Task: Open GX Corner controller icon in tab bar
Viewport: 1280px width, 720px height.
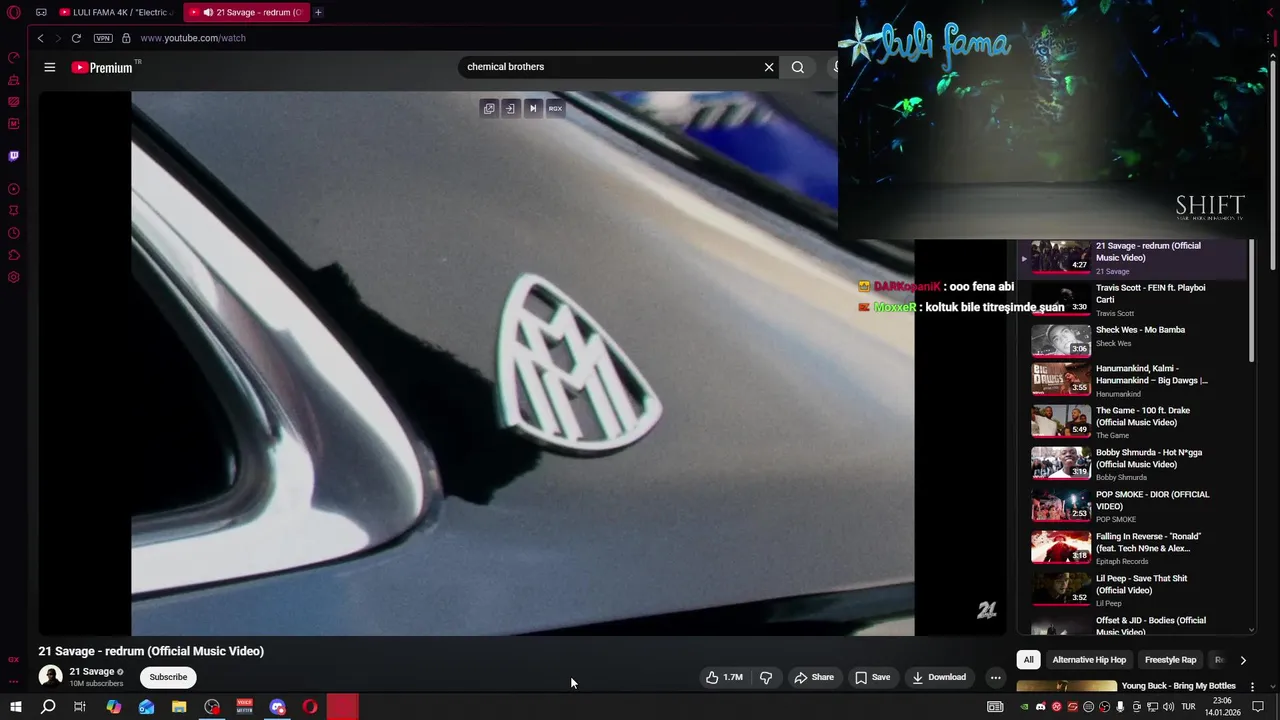Action: click(41, 12)
